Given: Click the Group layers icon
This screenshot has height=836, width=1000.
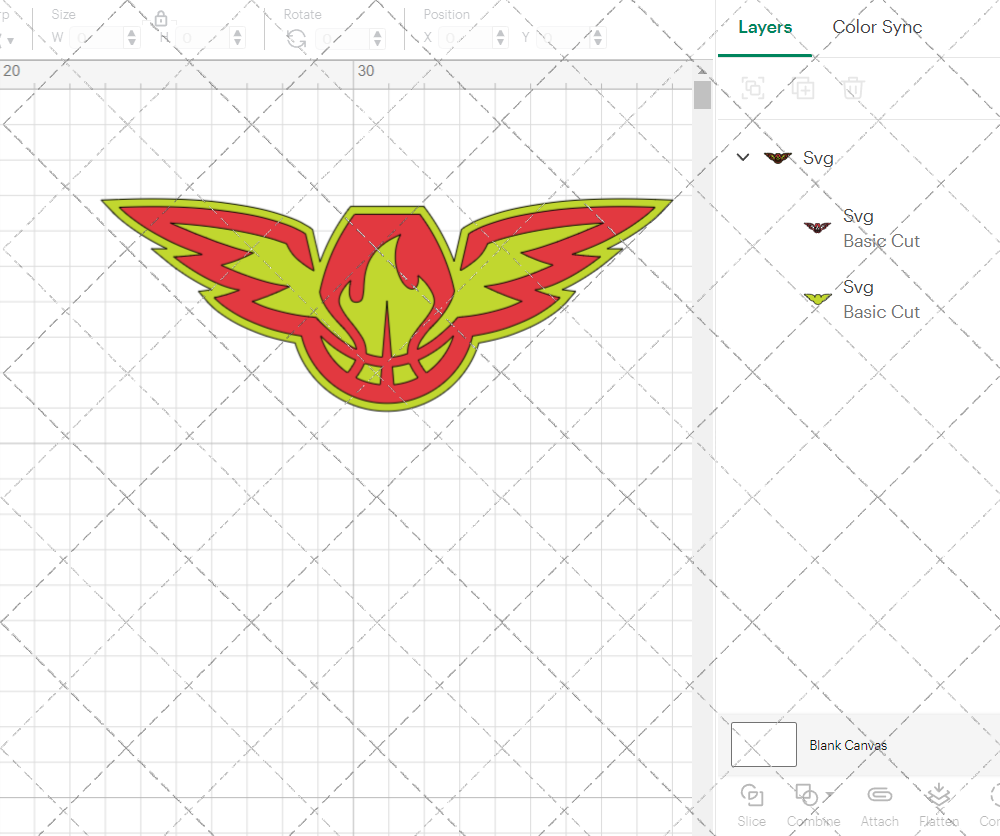Looking at the screenshot, I should (x=753, y=87).
